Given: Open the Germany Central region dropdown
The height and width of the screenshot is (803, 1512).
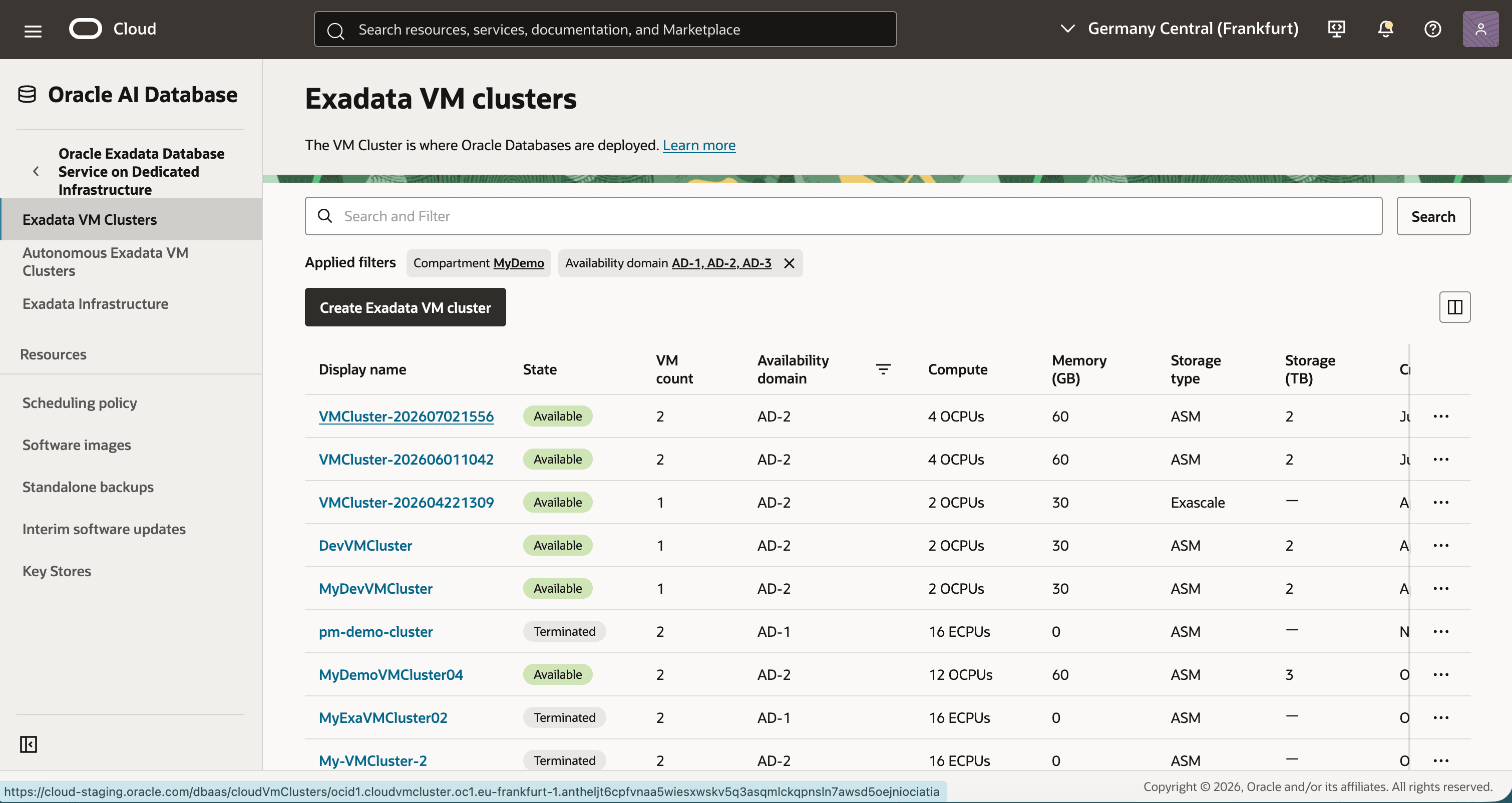Looking at the screenshot, I should point(1180,29).
